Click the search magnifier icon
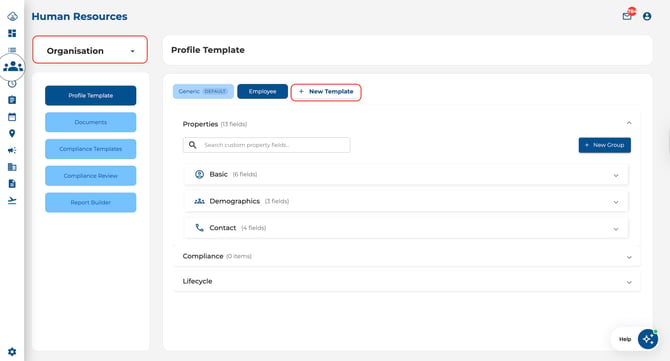The height and width of the screenshot is (361, 670). click(x=193, y=145)
